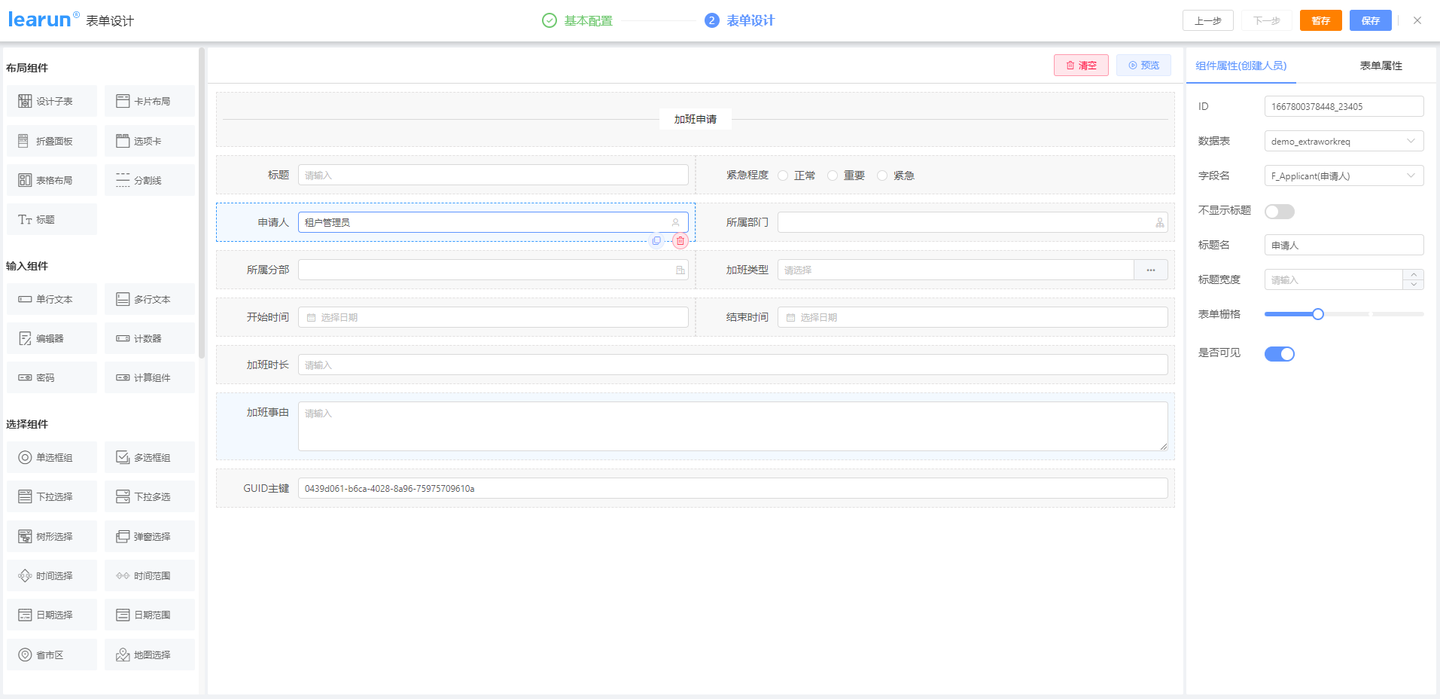Add the 设计子表 layout component
1440x699 pixels.
(52, 101)
